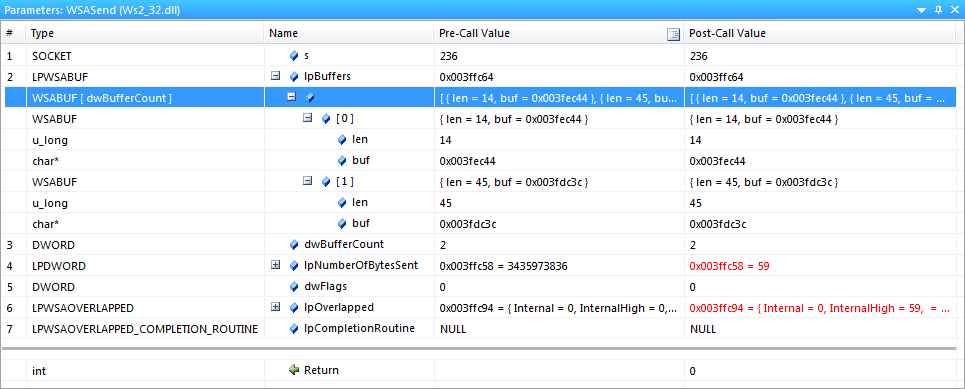Collapse the lpBuffers tree node
Screen dimensions: 965x389
pos(275,76)
